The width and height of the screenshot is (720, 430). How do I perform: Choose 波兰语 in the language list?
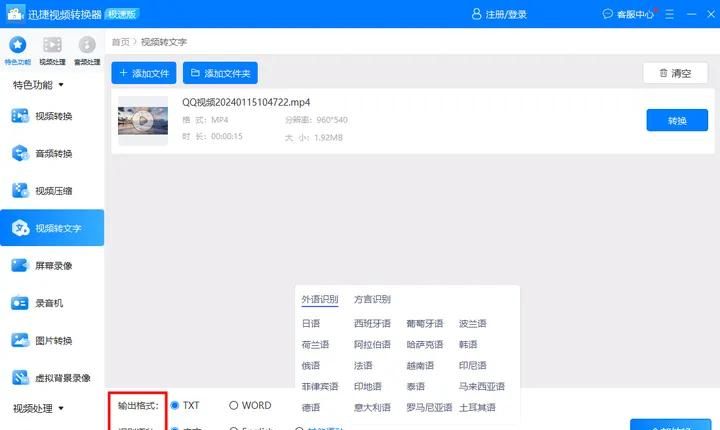[472, 323]
